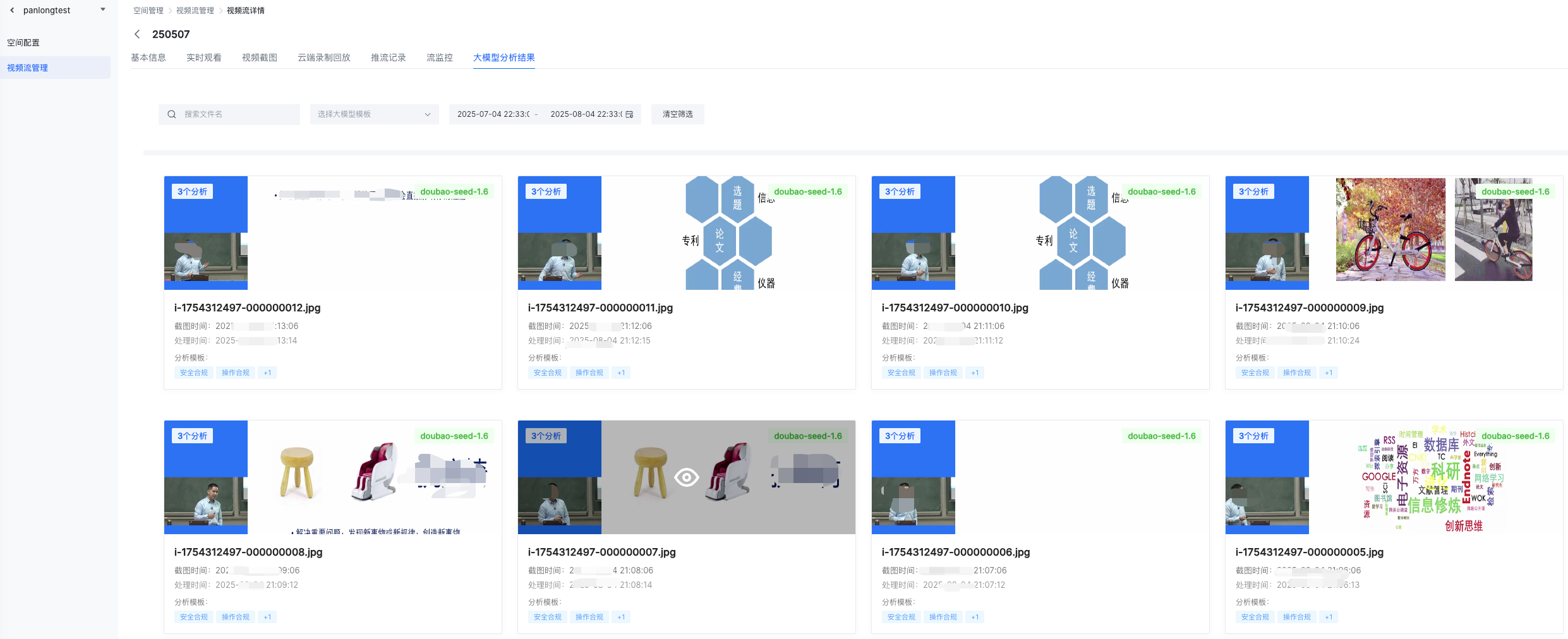Screen dimensions: 1568x639
Task: Click the 3个分析 badge on 000000011.jpg
Action: click(x=546, y=191)
